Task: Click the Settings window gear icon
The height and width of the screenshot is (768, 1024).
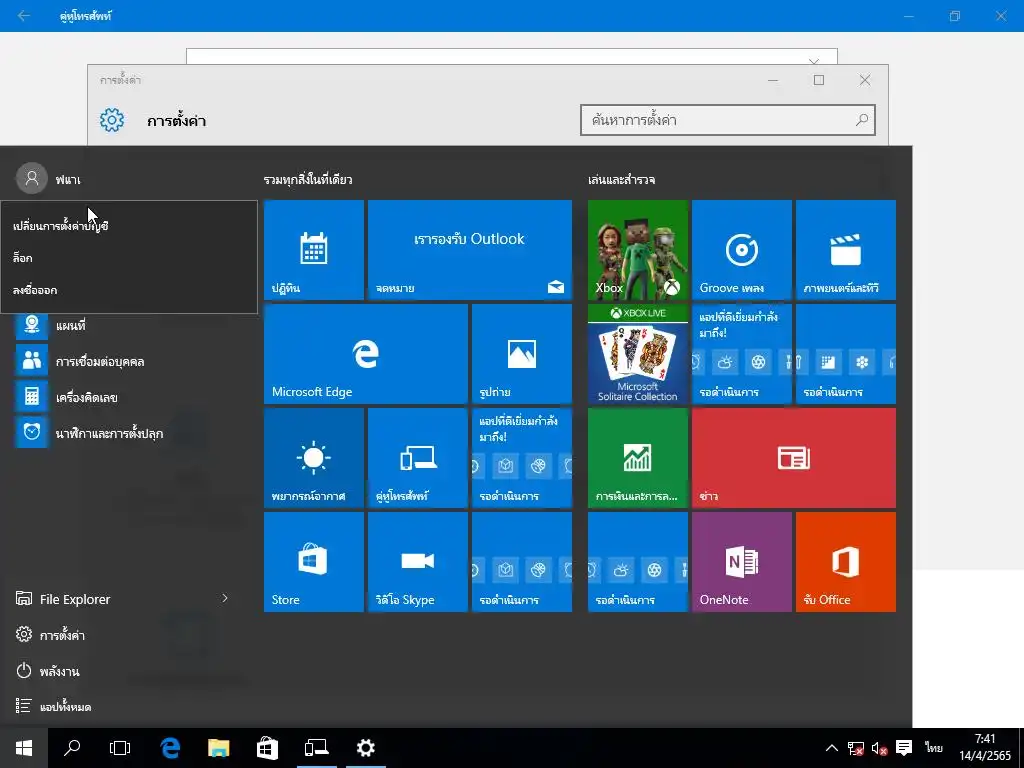Action: [x=112, y=120]
